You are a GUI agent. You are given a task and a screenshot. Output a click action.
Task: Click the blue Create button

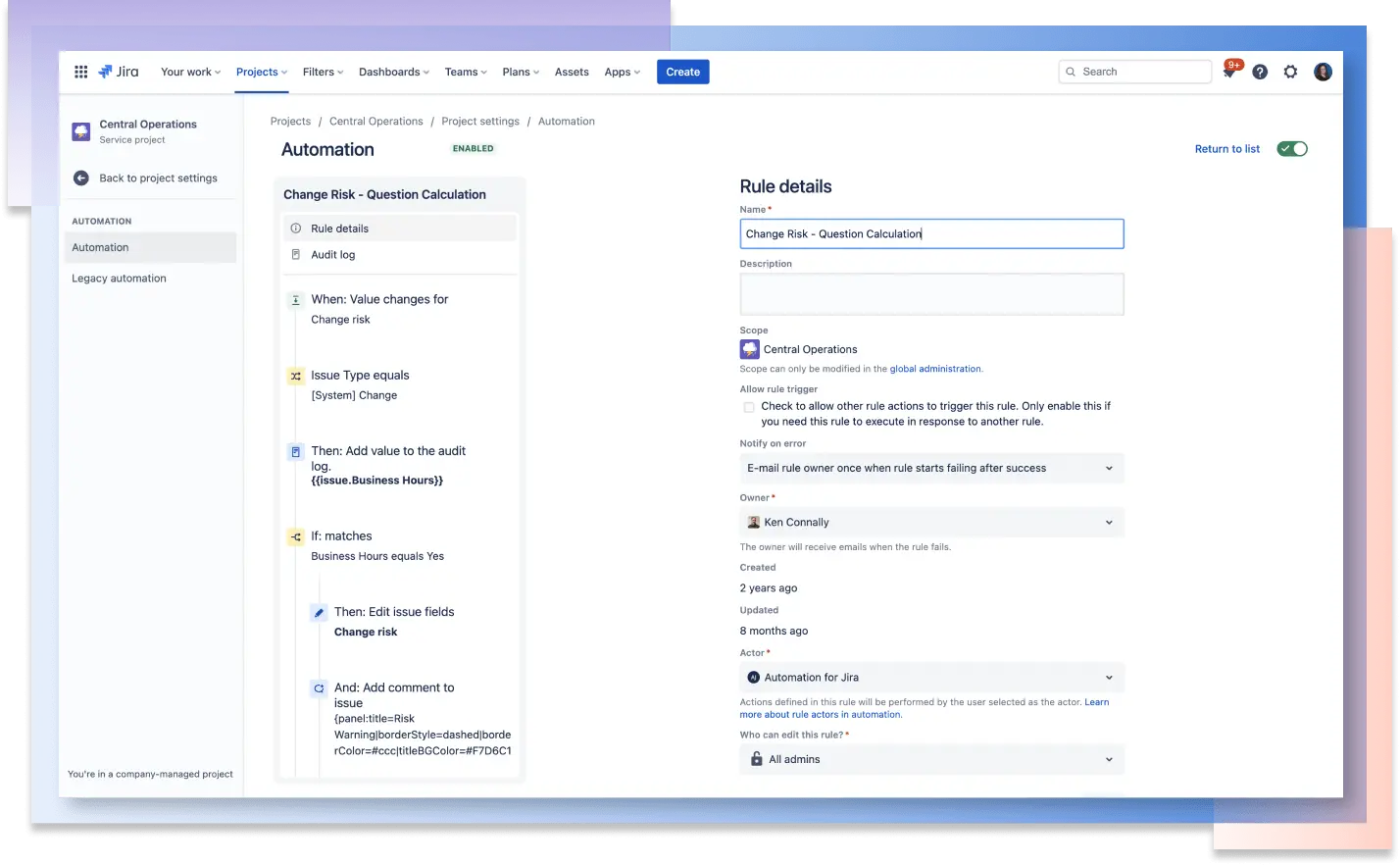click(682, 72)
